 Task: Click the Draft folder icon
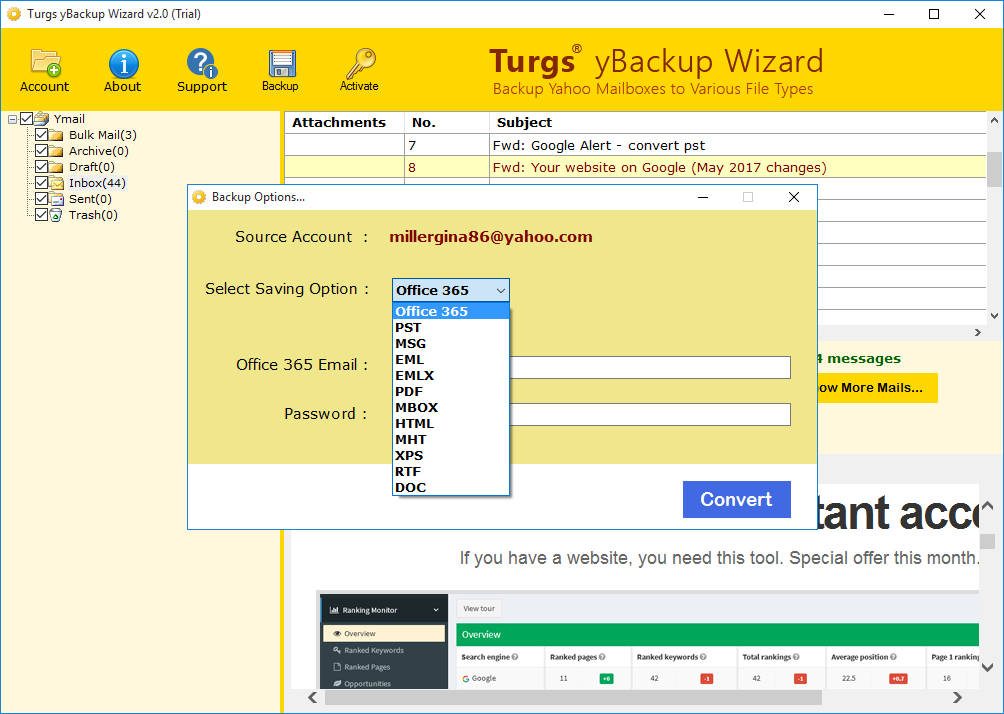tap(56, 167)
